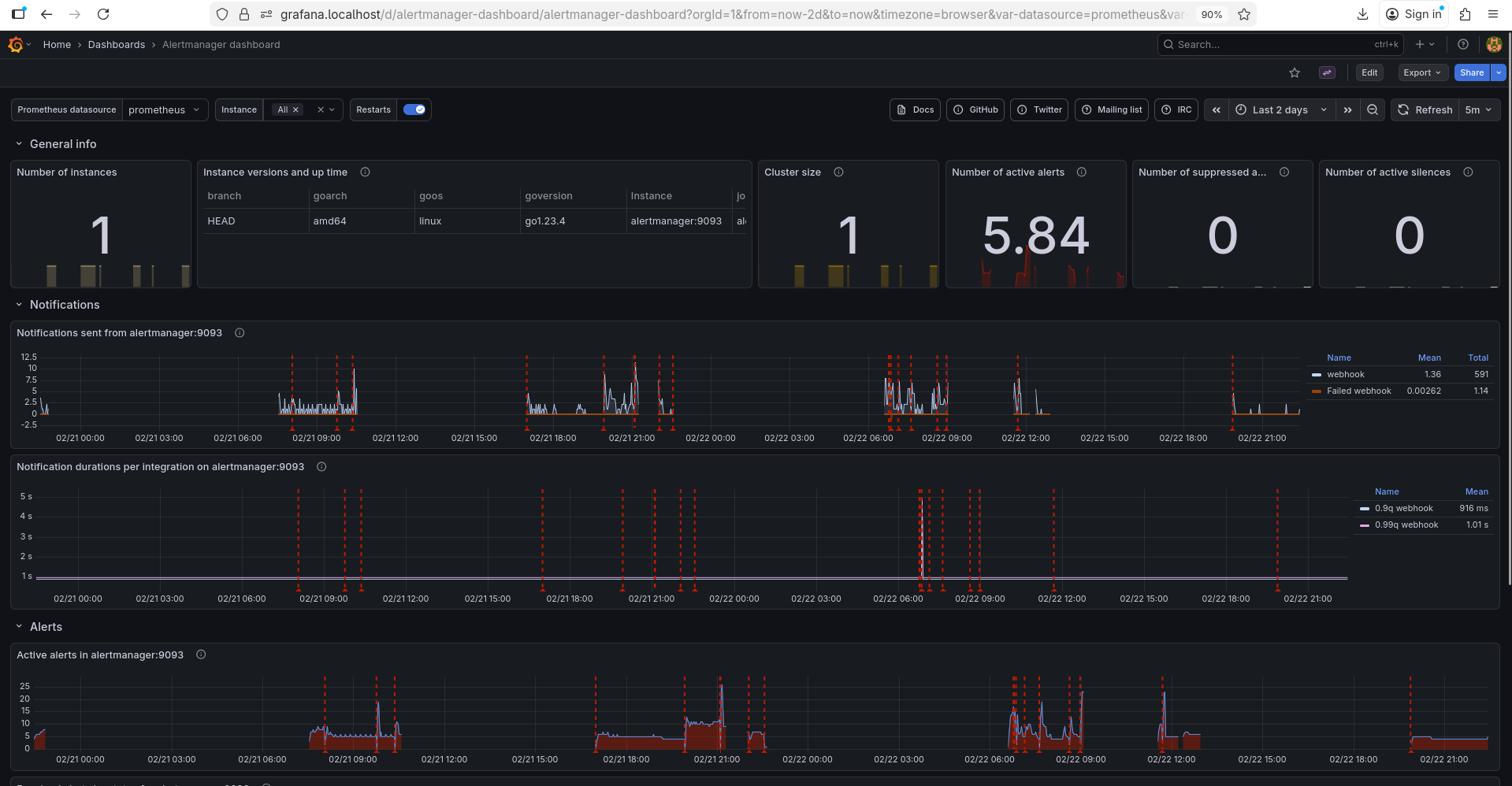Toggle the Restarts switch

pos(414,110)
